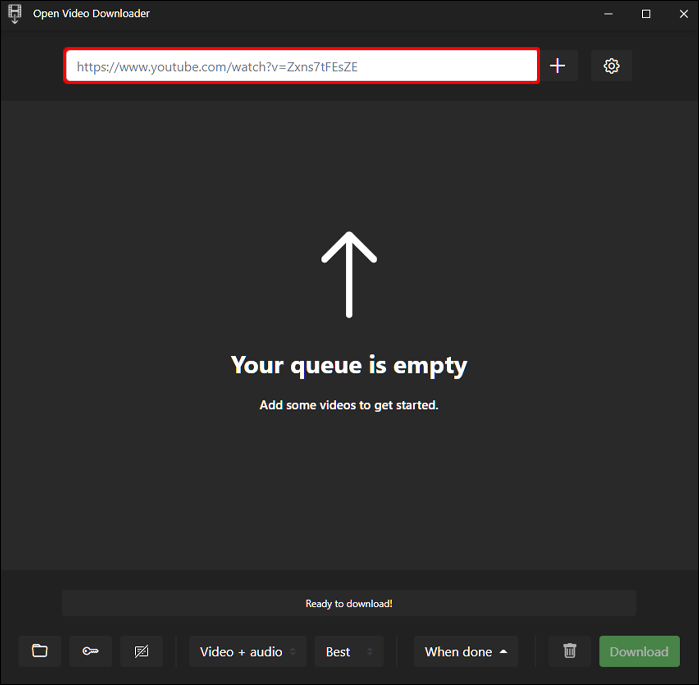
Task: Open the Best quality dropdown
Action: tap(349, 651)
